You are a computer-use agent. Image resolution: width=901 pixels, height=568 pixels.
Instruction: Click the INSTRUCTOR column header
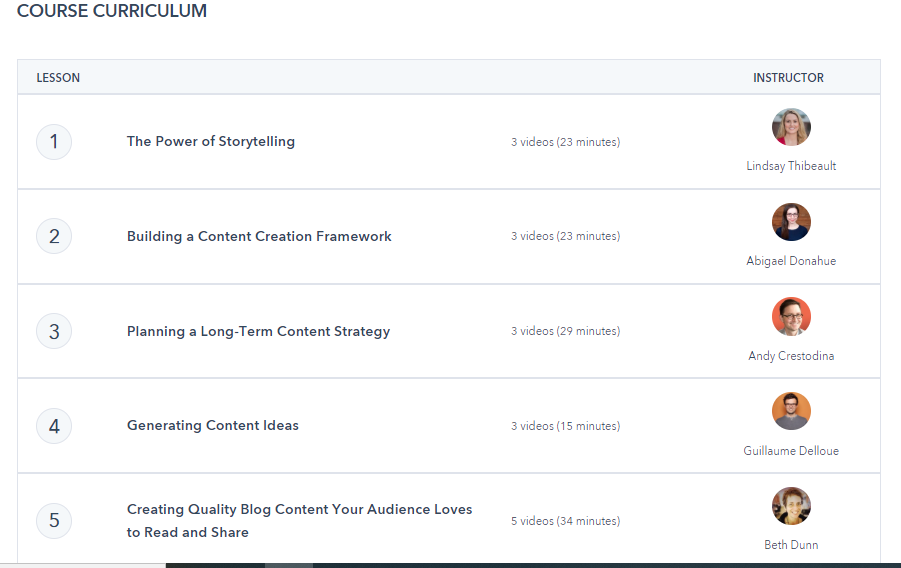(788, 78)
